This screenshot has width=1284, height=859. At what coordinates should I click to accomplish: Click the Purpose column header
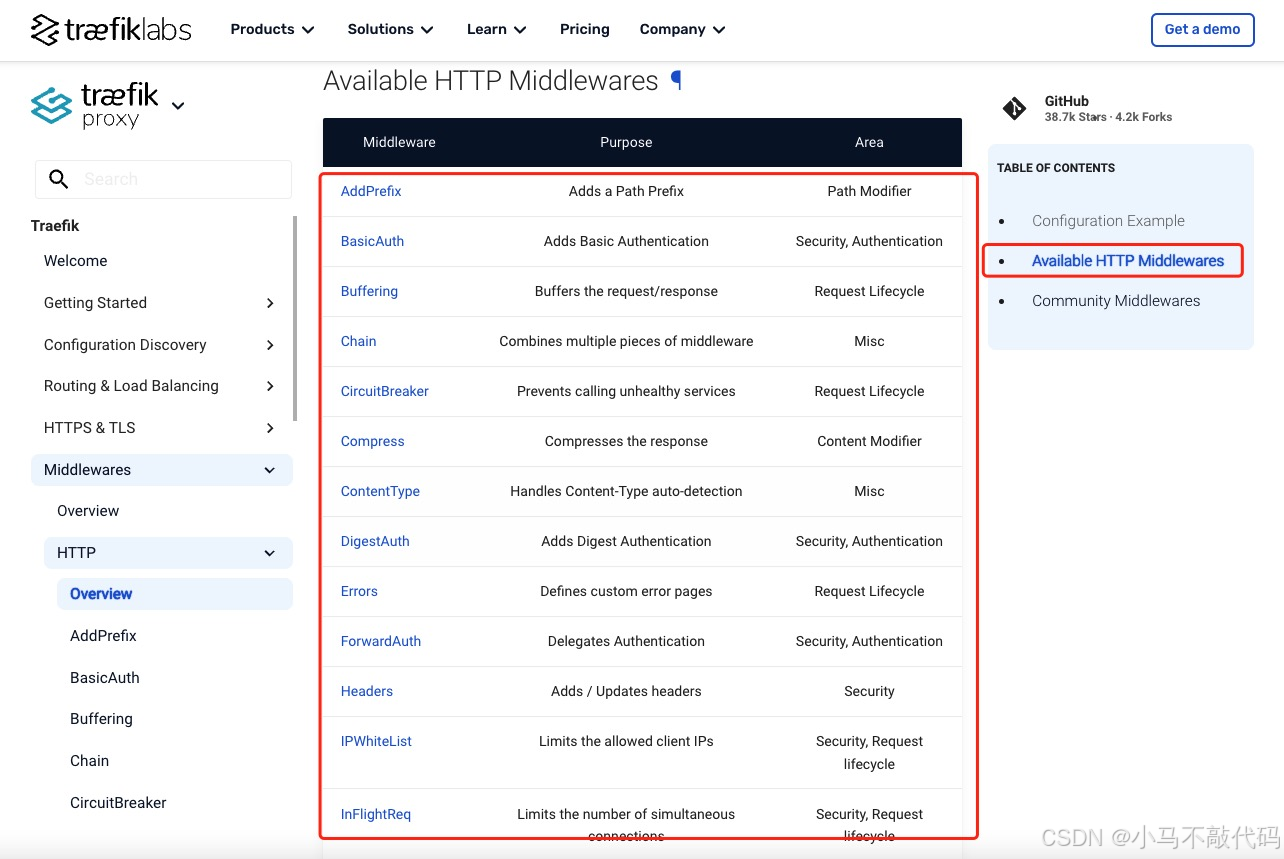(626, 142)
